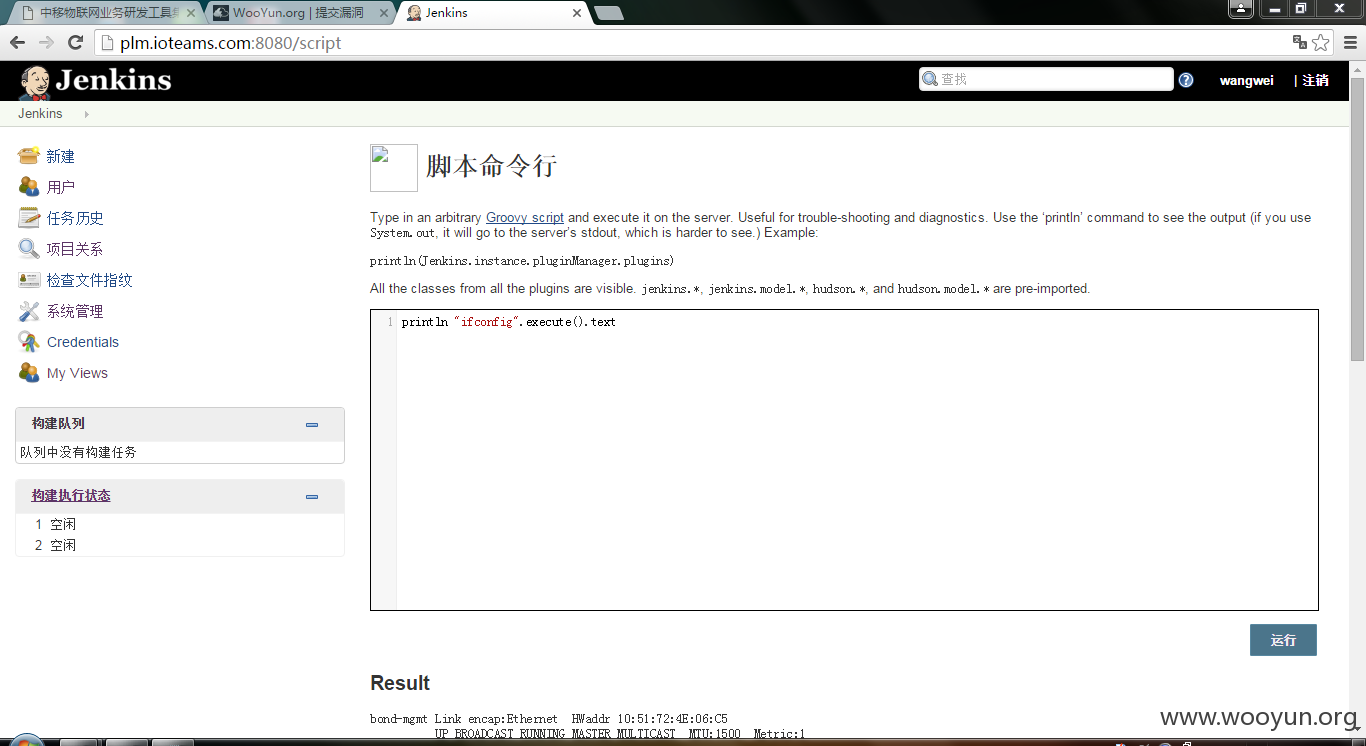Click the 检查文件指纹 fingerprint icon
This screenshot has width=1366, height=746.
click(29, 280)
